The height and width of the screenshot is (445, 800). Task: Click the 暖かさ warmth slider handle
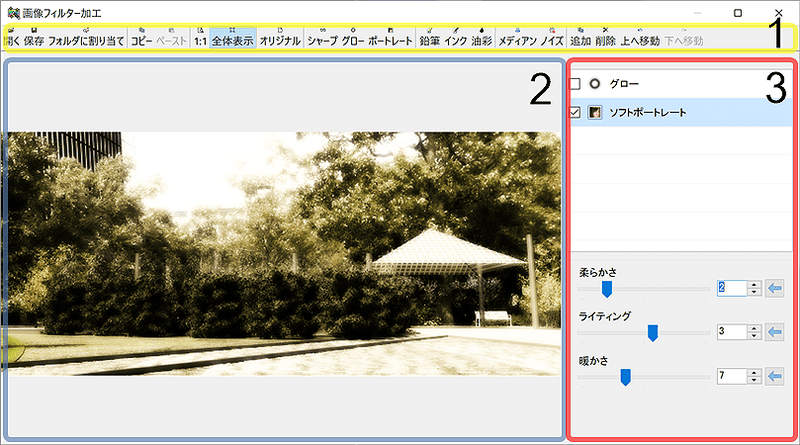click(625, 377)
